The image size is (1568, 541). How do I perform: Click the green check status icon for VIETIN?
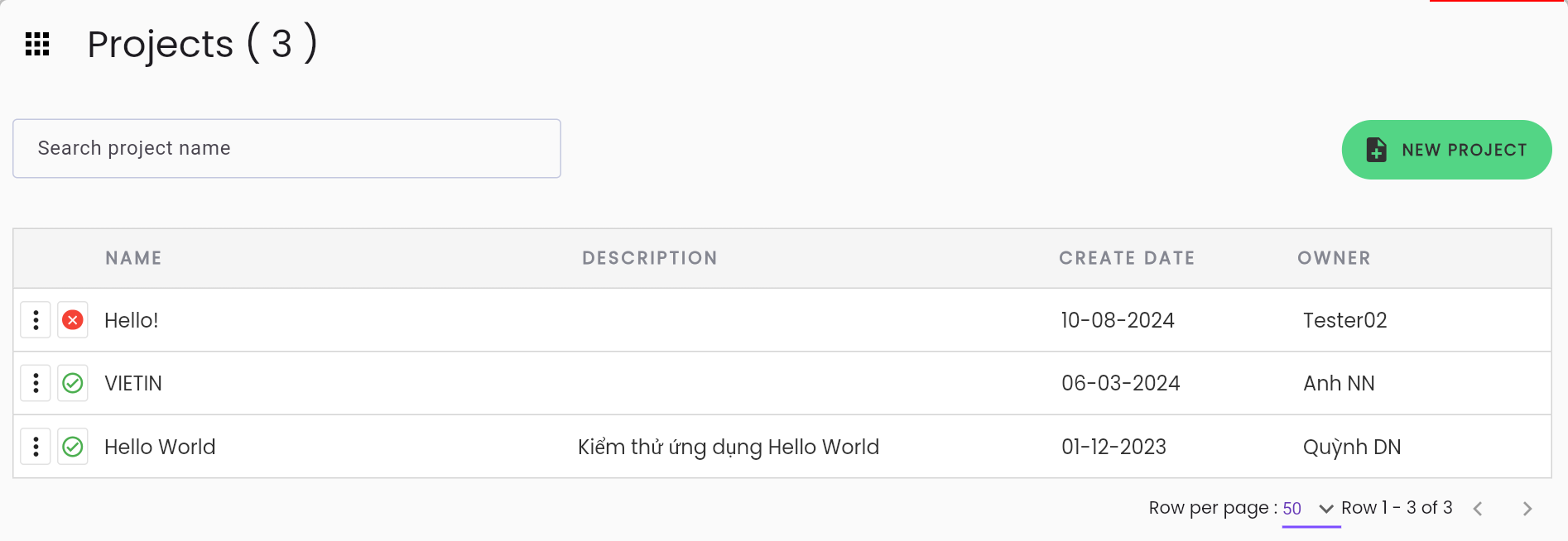(x=73, y=383)
